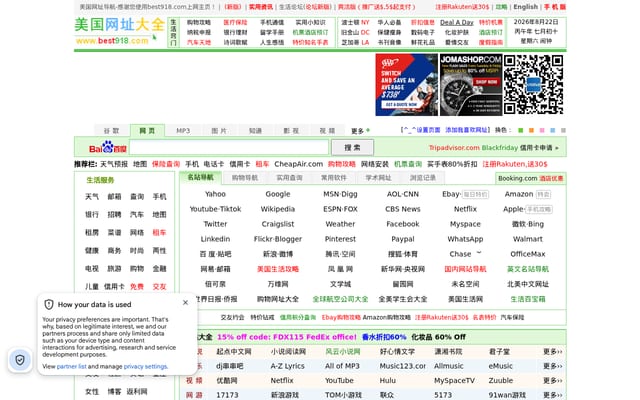Switch to the 谷歌 search tab
This screenshot has width=640, height=400.
coord(111,131)
